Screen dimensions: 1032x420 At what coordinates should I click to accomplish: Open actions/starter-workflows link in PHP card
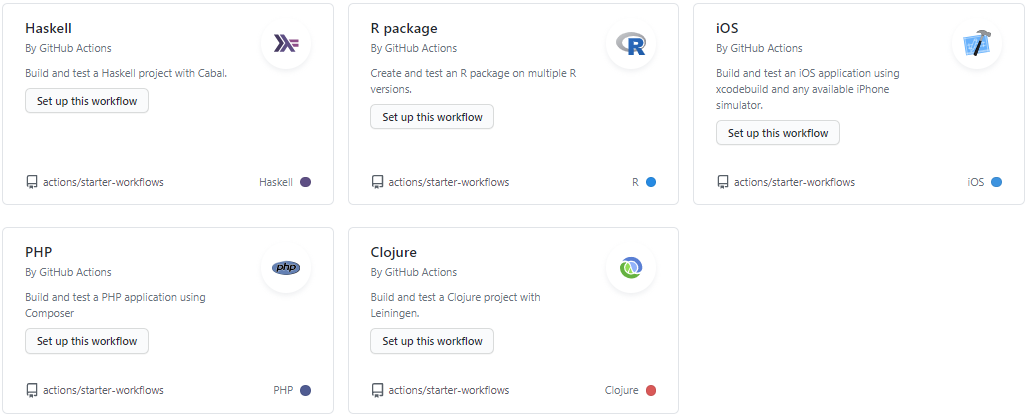click(103, 390)
